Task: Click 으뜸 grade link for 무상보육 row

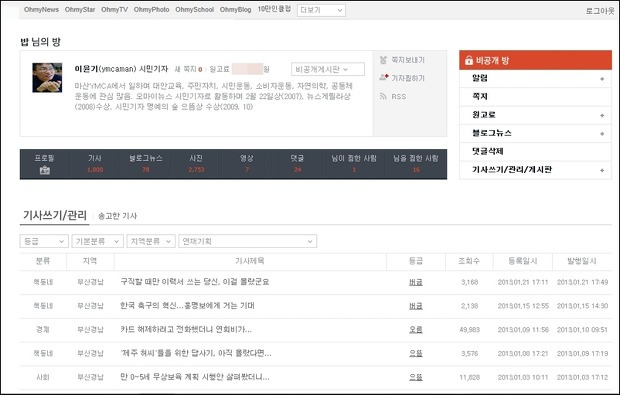Action: click(x=416, y=378)
